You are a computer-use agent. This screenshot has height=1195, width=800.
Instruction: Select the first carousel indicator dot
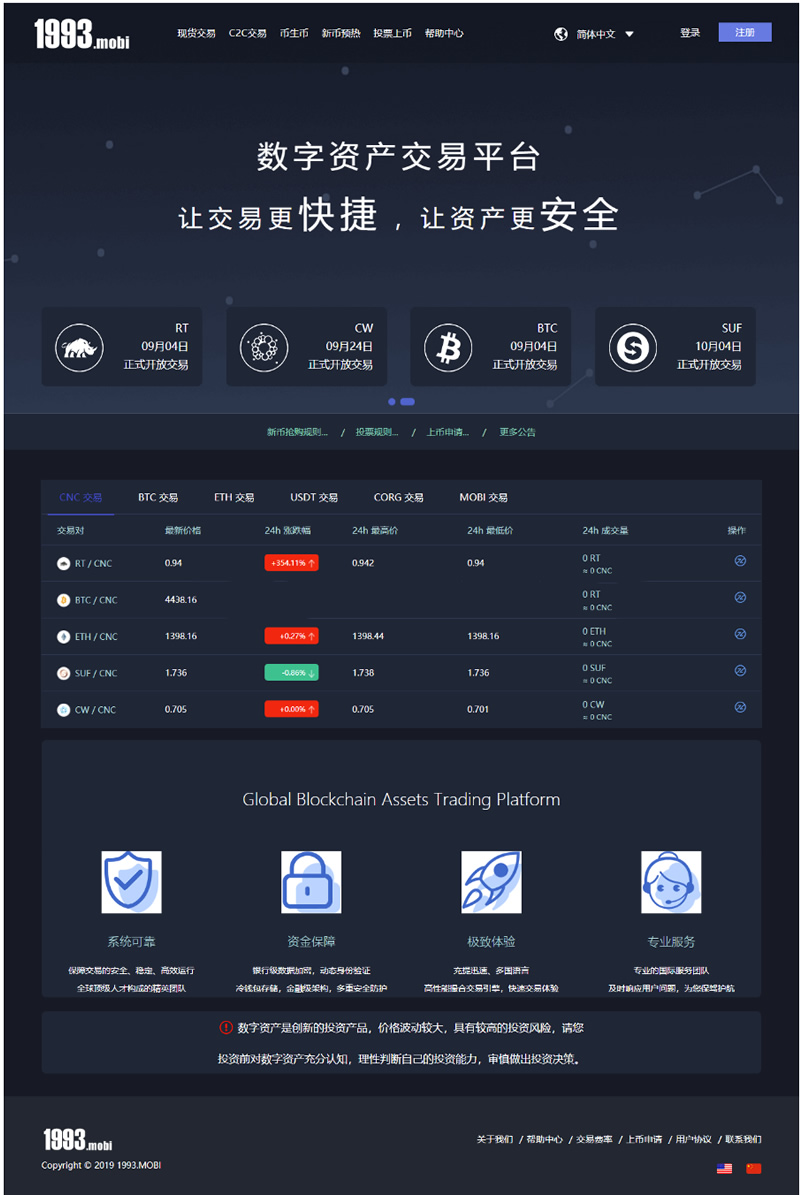[x=392, y=402]
